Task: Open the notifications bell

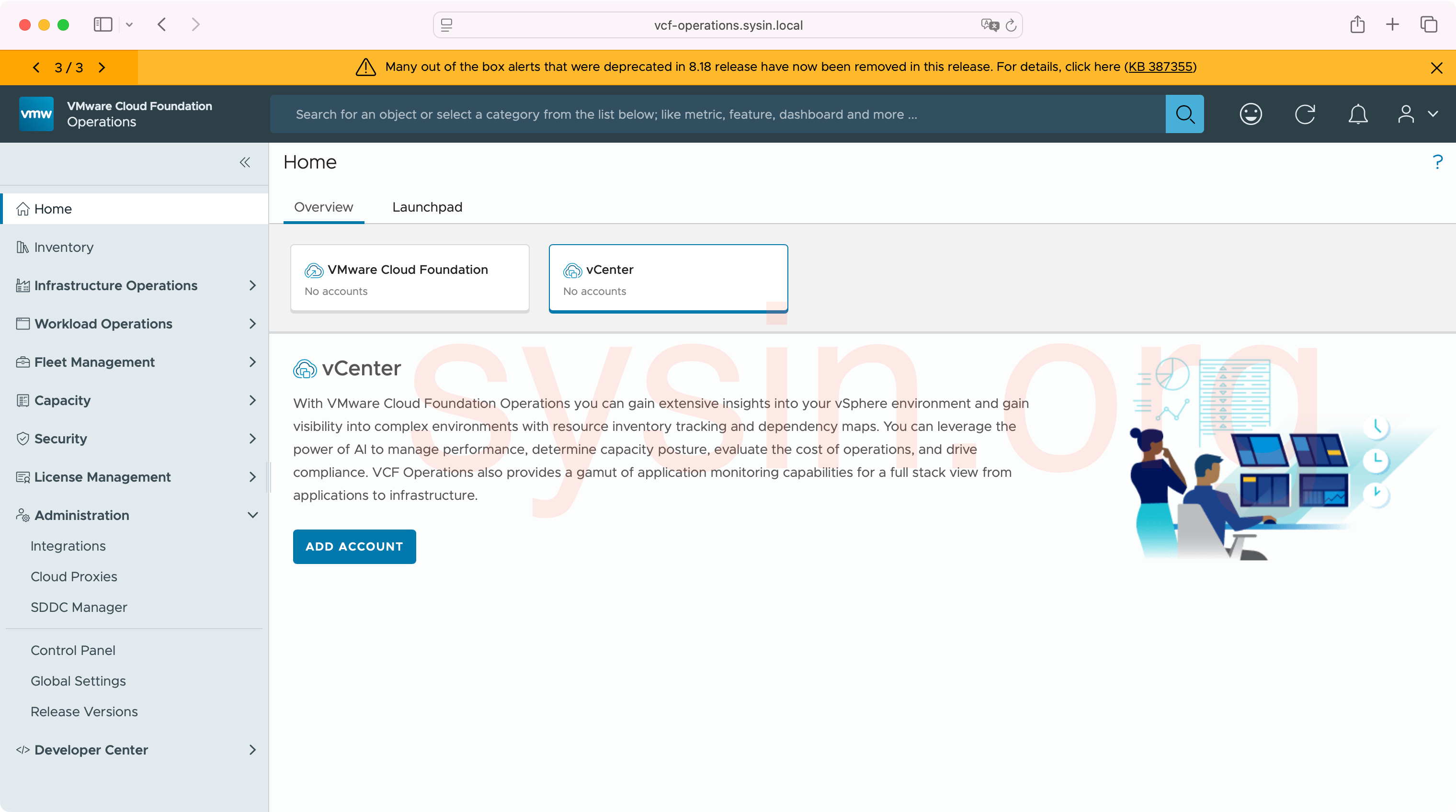Action: [1358, 114]
